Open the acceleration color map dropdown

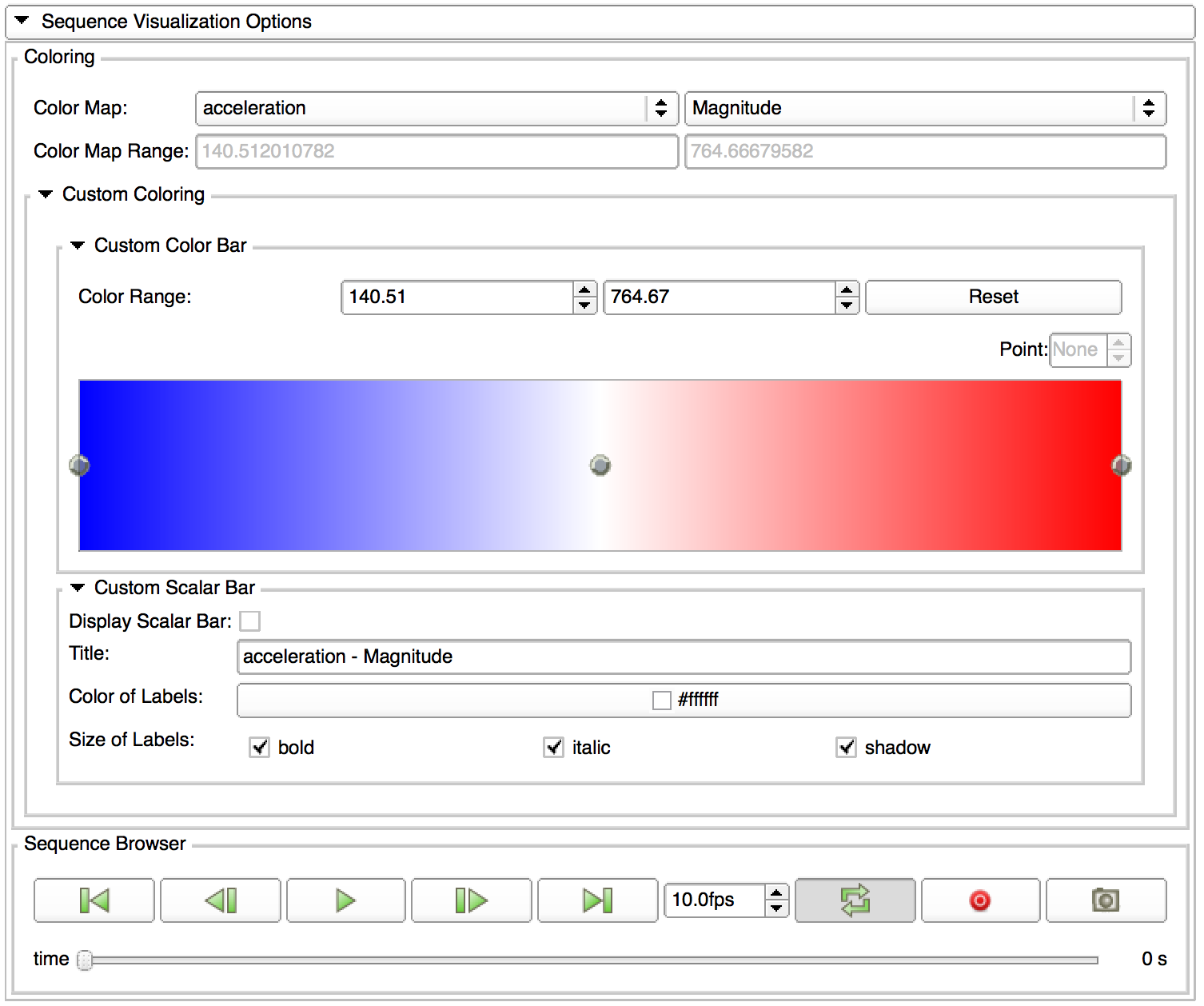[x=437, y=109]
